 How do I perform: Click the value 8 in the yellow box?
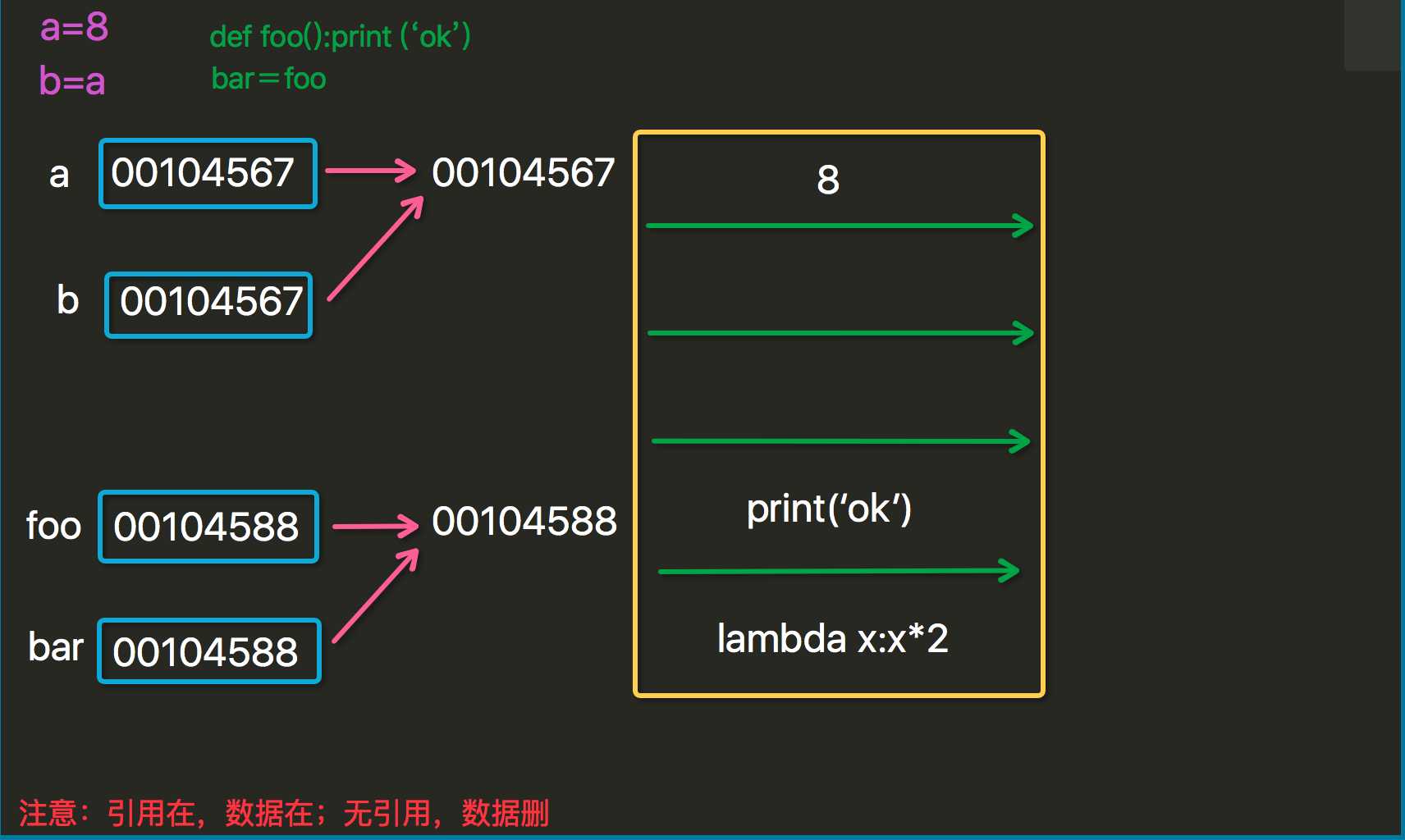click(828, 180)
